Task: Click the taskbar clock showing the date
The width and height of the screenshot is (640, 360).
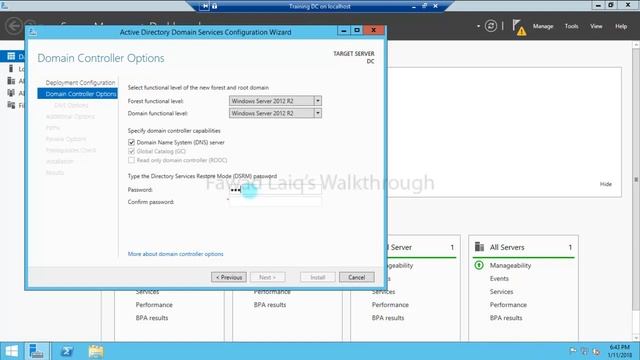Action: pos(620,351)
